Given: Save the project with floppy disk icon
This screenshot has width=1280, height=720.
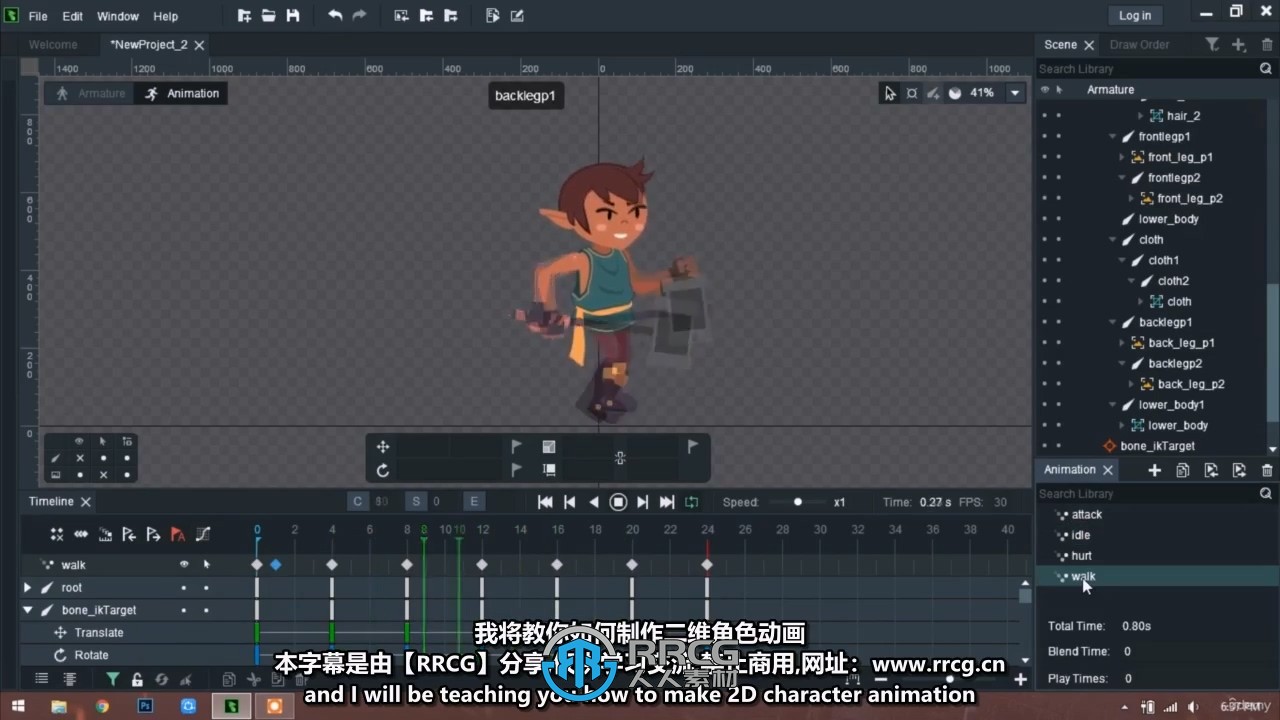Looking at the screenshot, I should 293,15.
